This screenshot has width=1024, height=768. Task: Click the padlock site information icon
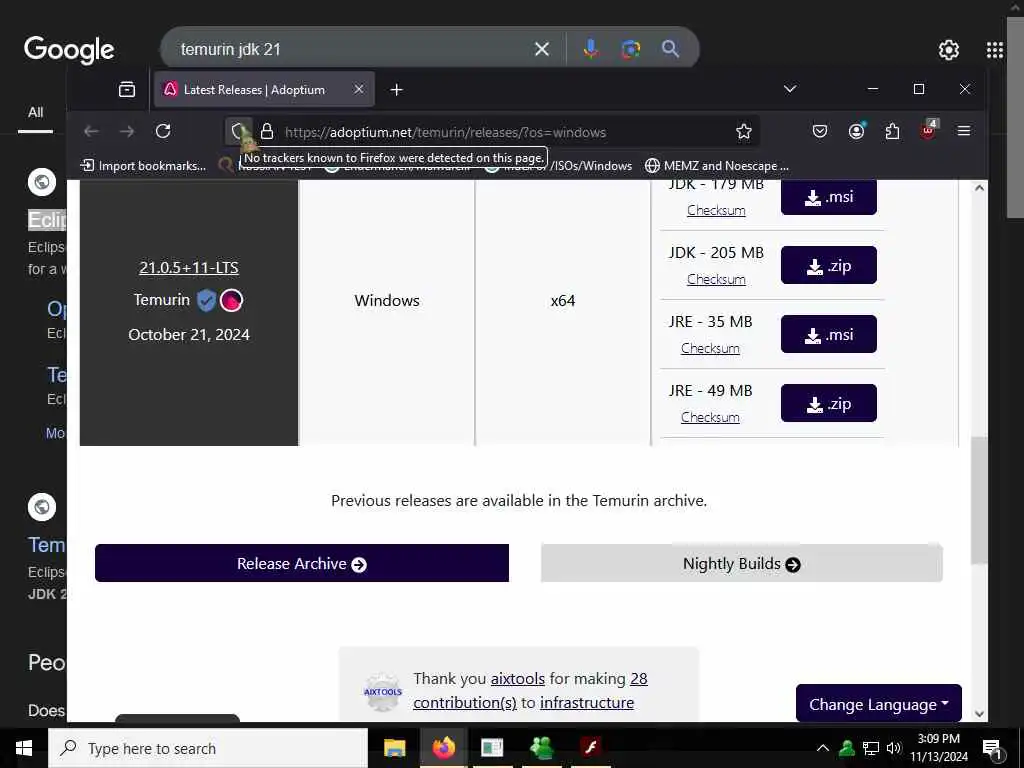[267, 131]
